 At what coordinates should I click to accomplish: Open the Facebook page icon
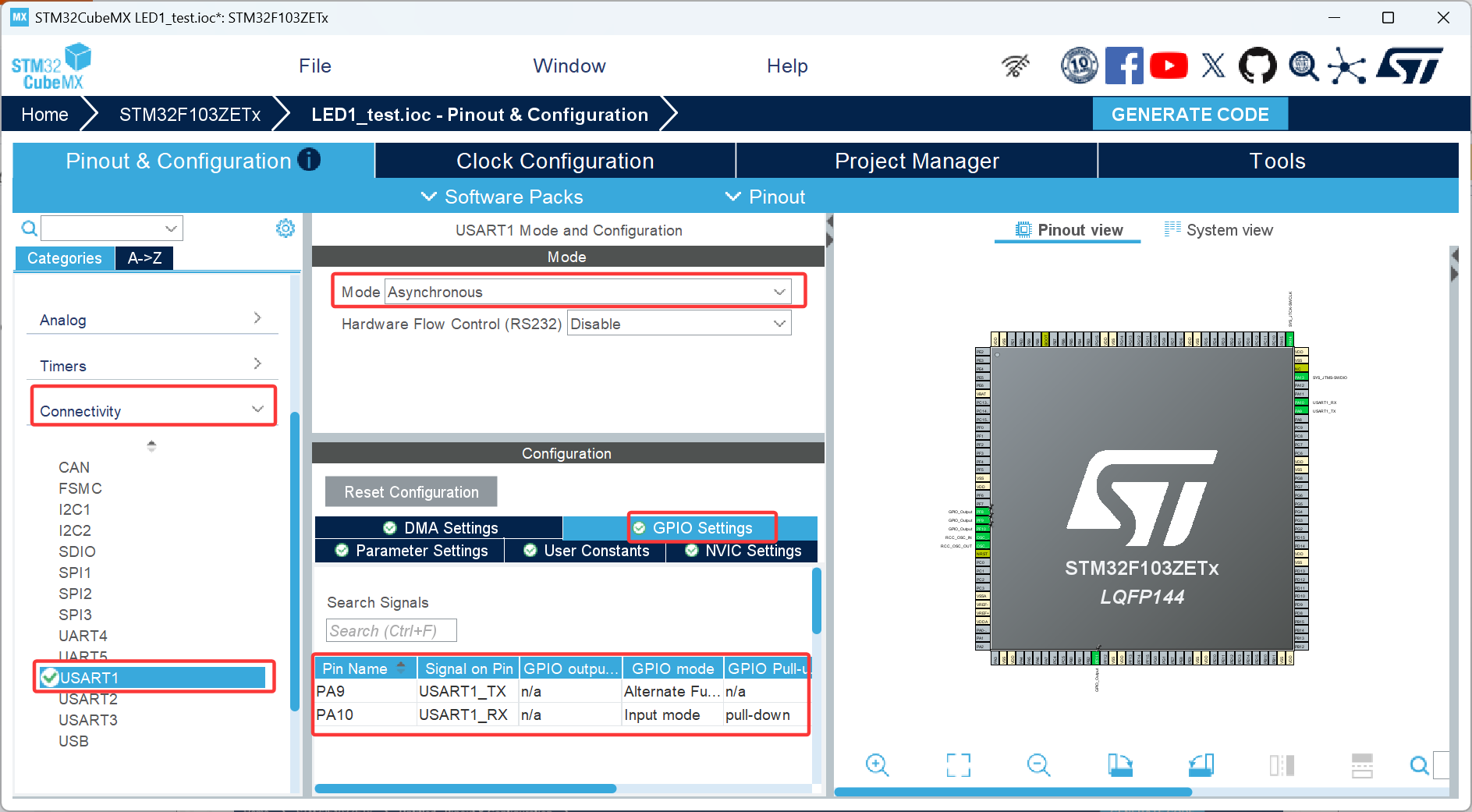tap(1124, 66)
